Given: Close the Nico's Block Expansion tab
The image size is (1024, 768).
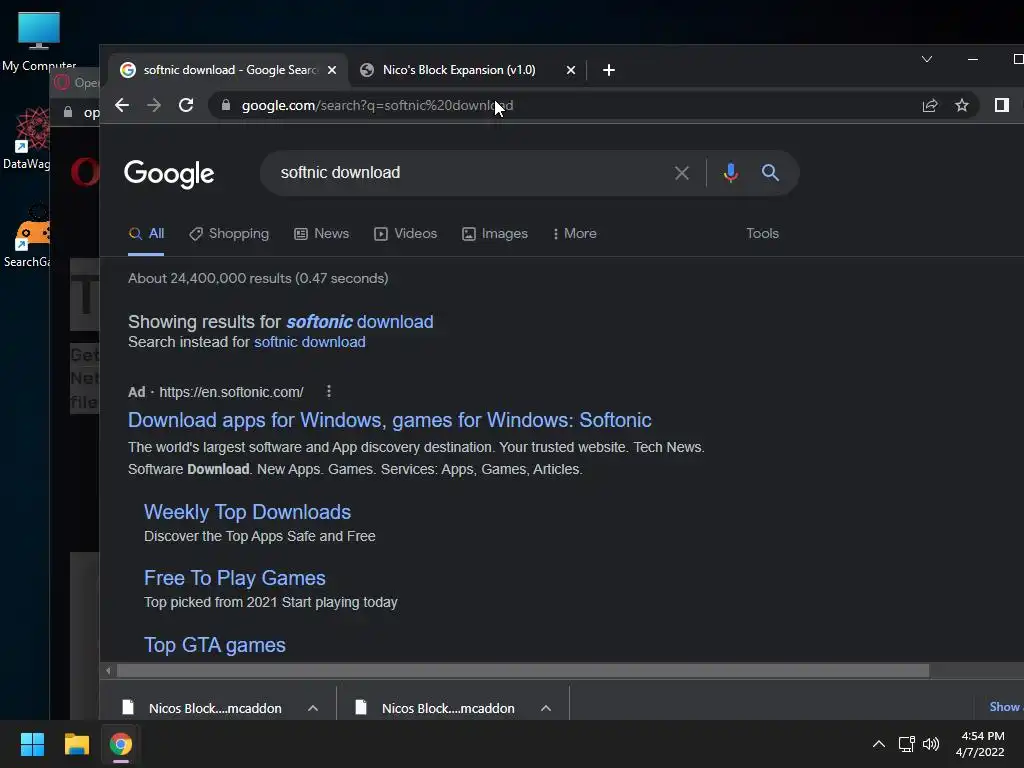Looking at the screenshot, I should point(571,70).
